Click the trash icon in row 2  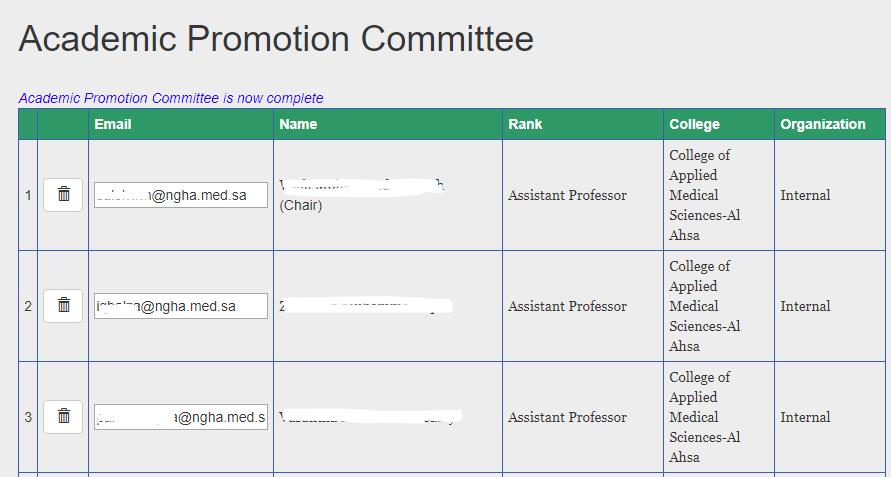(63, 306)
